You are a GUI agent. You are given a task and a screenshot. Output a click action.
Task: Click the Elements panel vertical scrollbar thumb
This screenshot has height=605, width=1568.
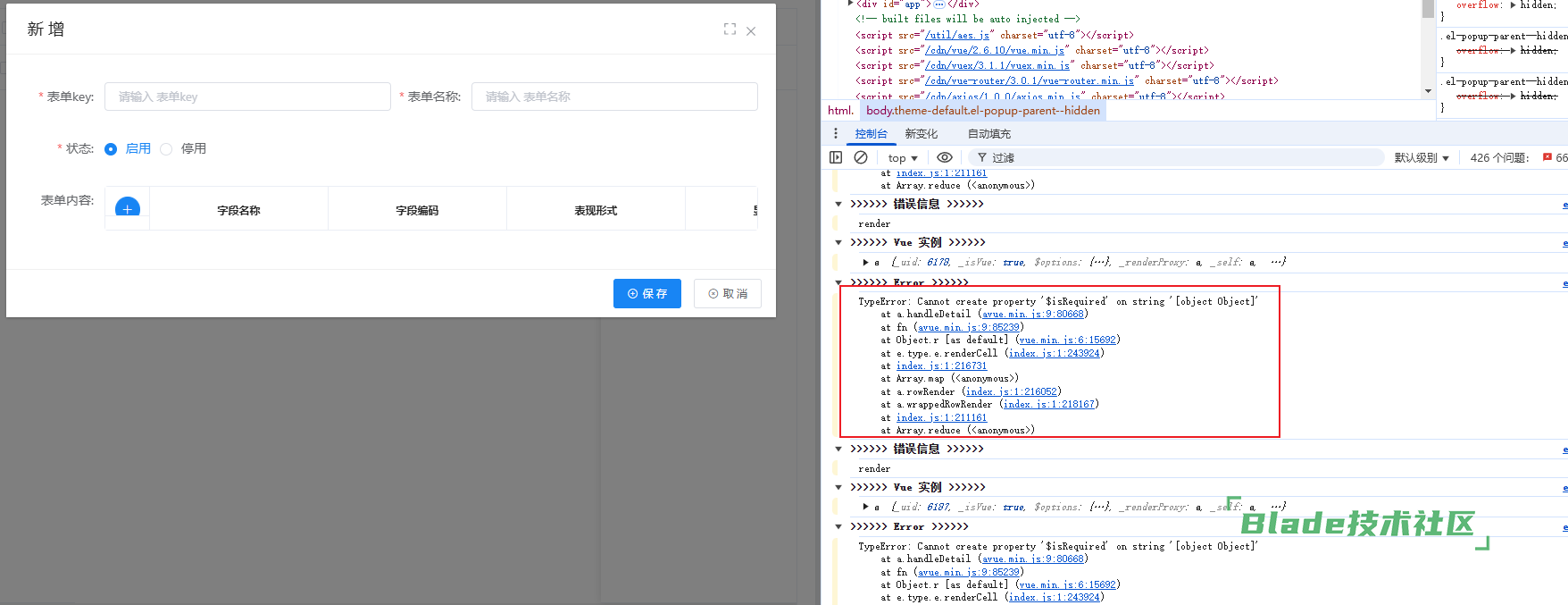coord(1428,9)
